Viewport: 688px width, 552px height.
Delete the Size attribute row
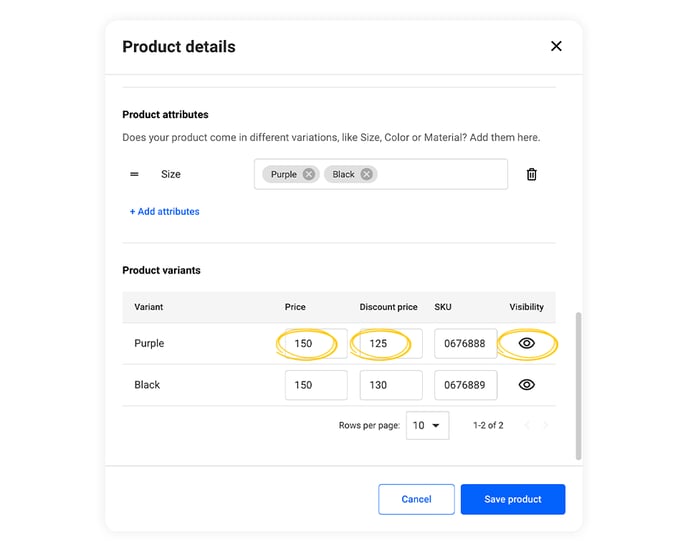click(531, 174)
